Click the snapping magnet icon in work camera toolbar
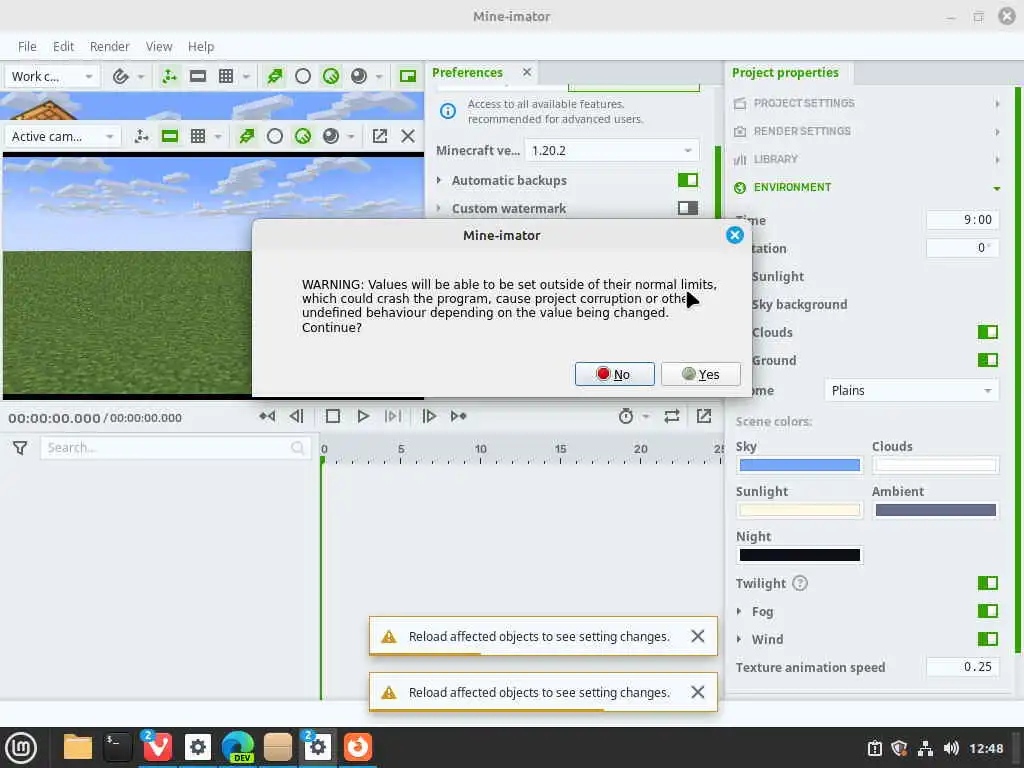This screenshot has width=1024, height=768. (120, 76)
